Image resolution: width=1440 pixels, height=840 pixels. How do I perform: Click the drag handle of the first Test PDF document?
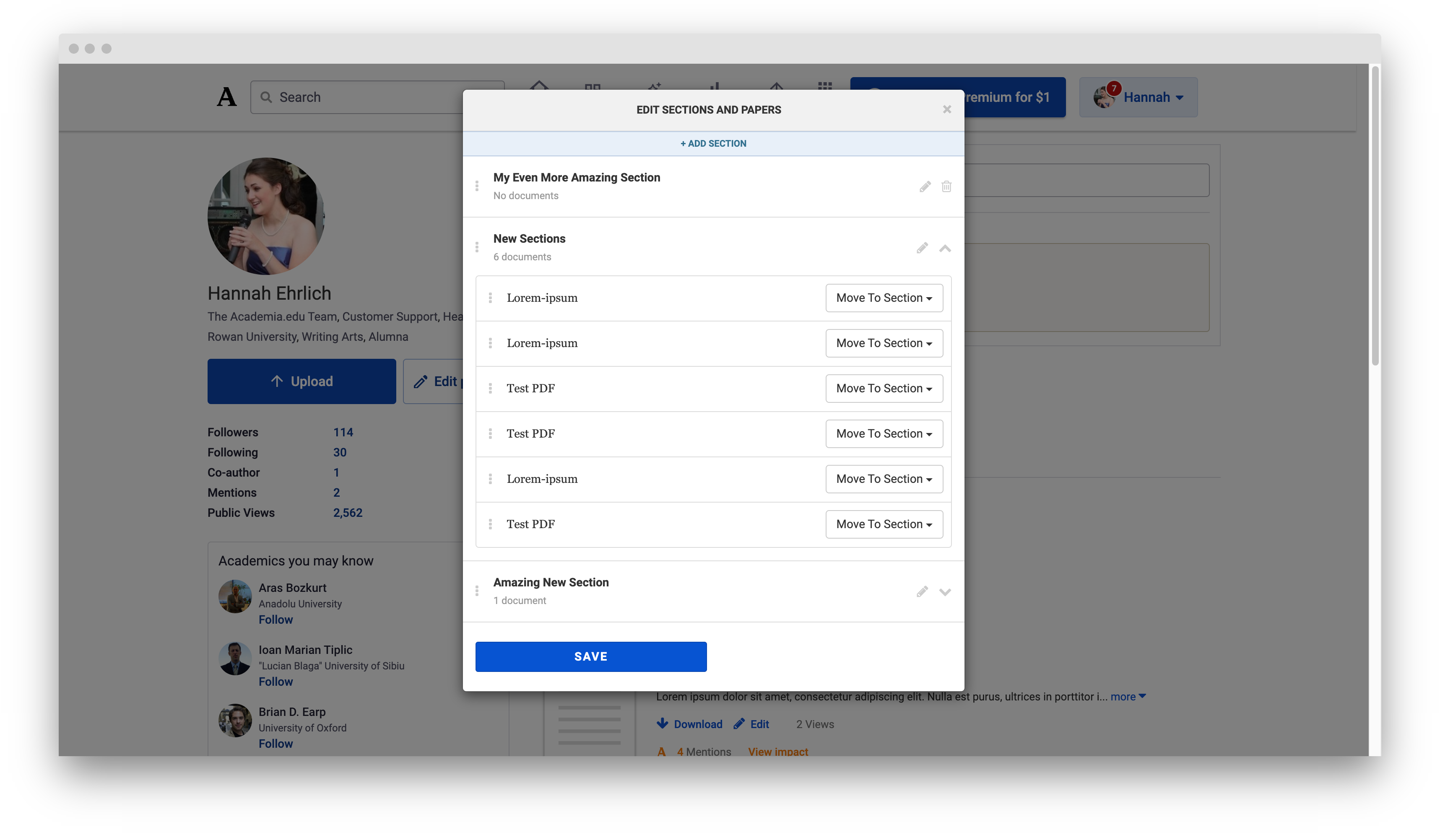(490, 388)
